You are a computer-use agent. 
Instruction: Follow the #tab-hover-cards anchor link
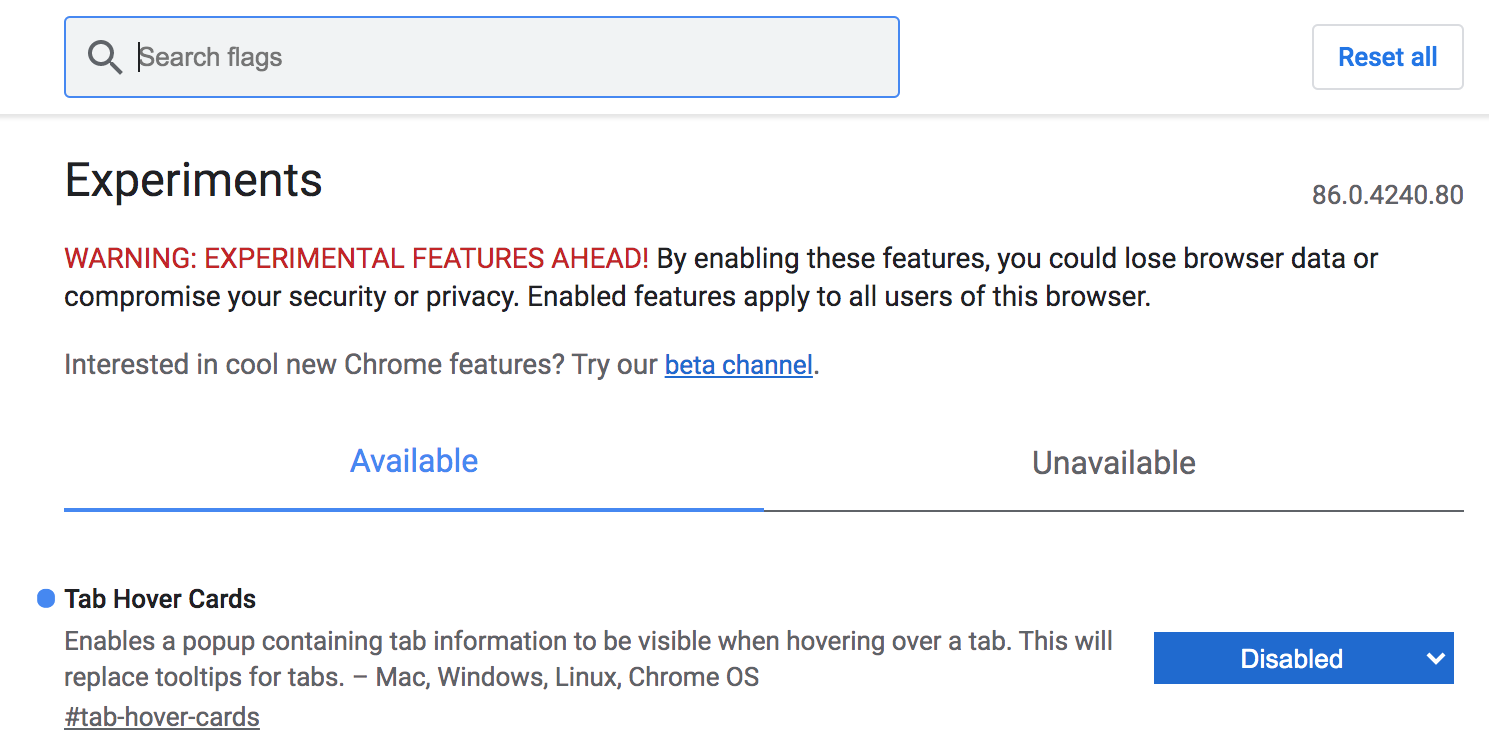162,717
